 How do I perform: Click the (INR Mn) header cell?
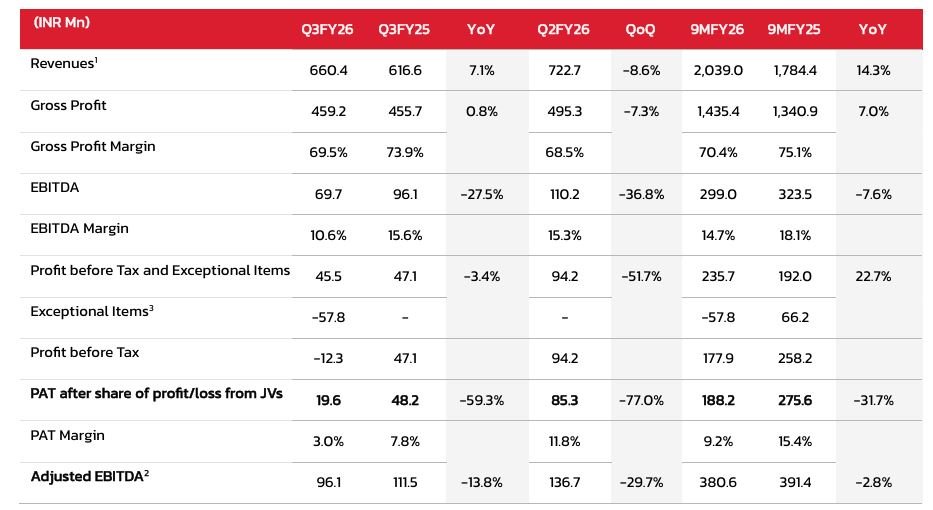tap(61, 22)
